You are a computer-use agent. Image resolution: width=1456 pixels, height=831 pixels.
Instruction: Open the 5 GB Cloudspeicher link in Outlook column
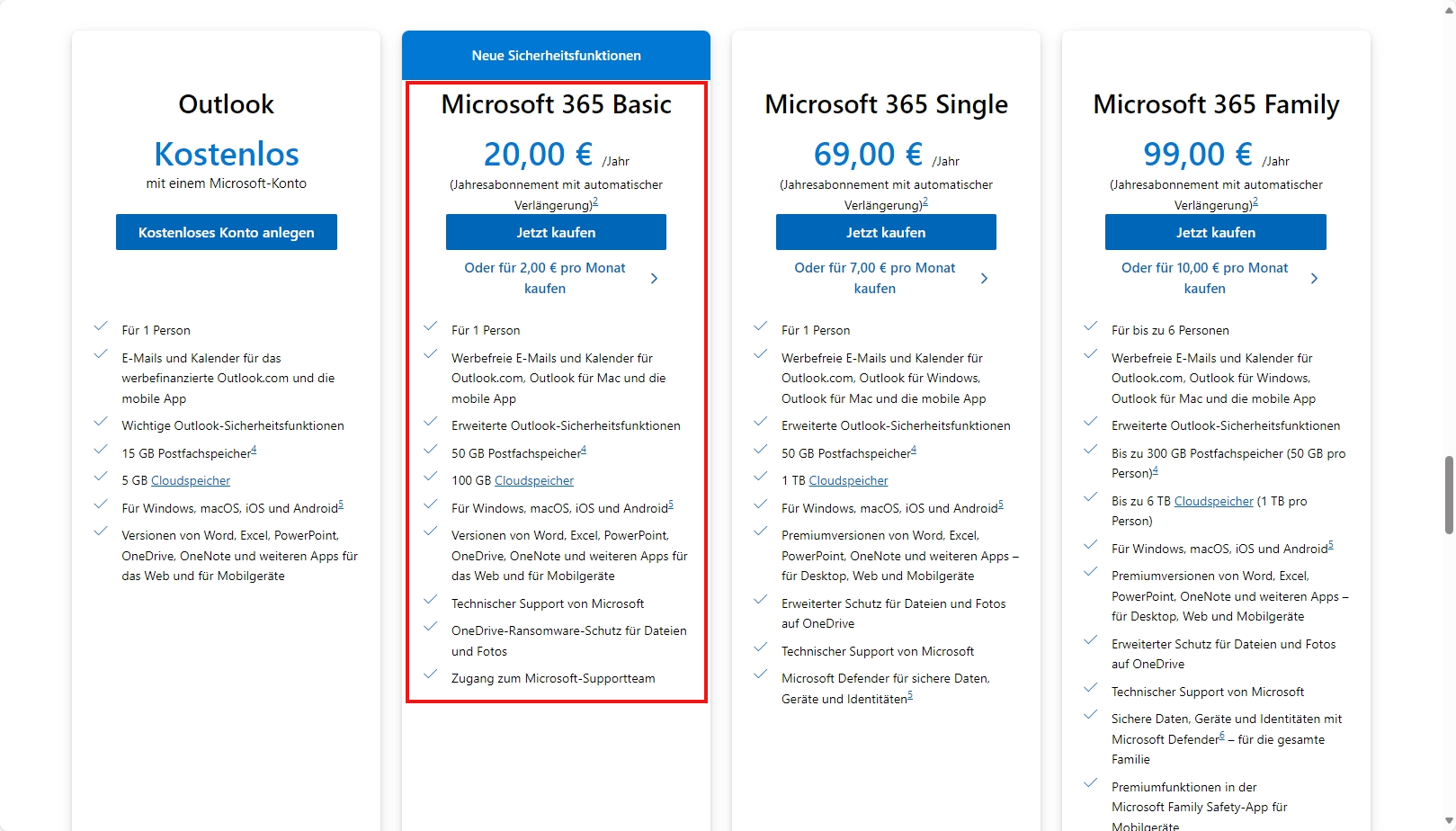click(191, 481)
